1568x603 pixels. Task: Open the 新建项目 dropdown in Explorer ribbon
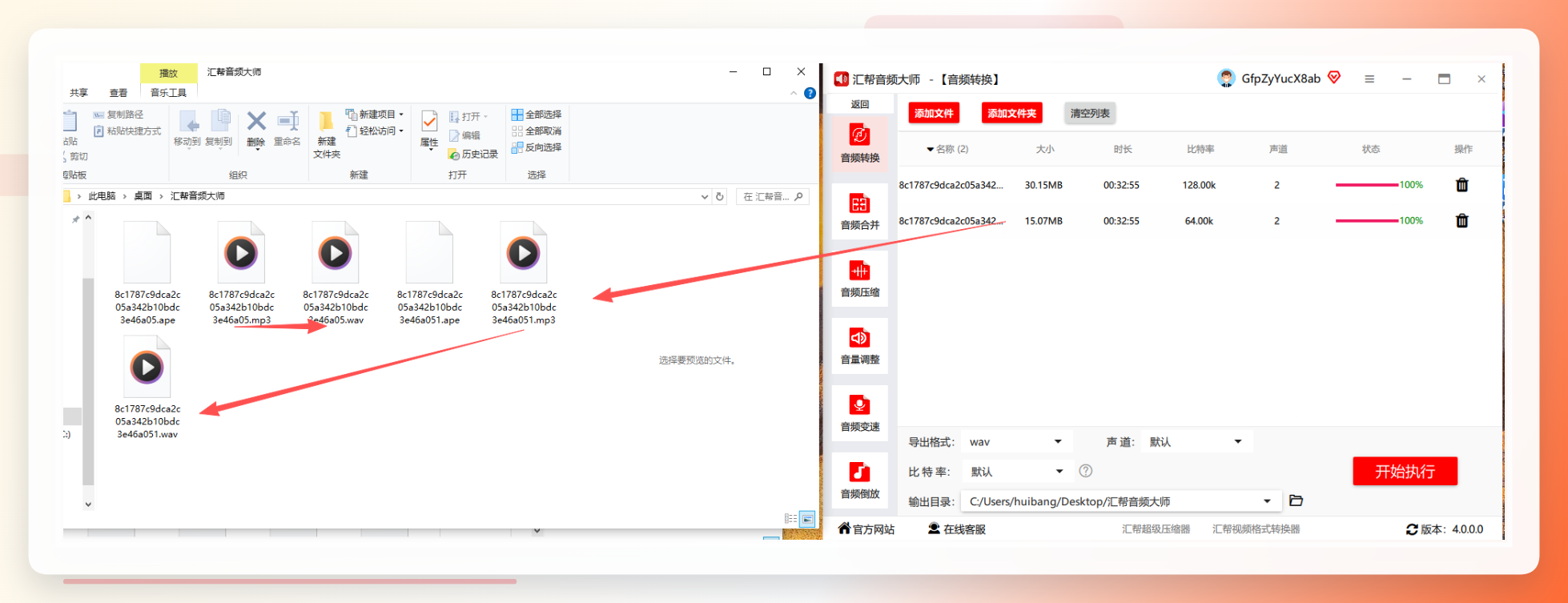pos(375,115)
